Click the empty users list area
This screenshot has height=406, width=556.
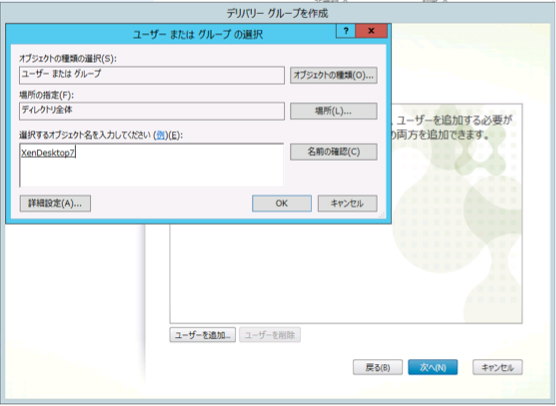tap(346, 273)
